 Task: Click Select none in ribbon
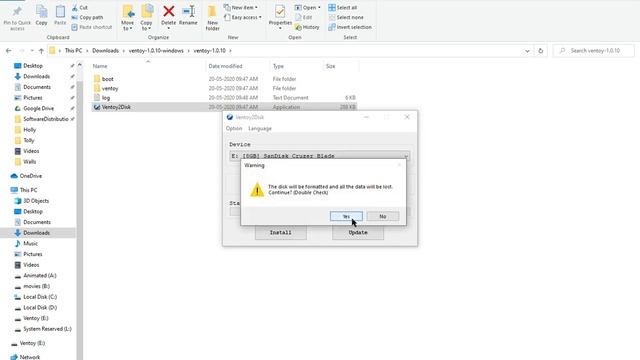pyautogui.click(x=346, y=18)
